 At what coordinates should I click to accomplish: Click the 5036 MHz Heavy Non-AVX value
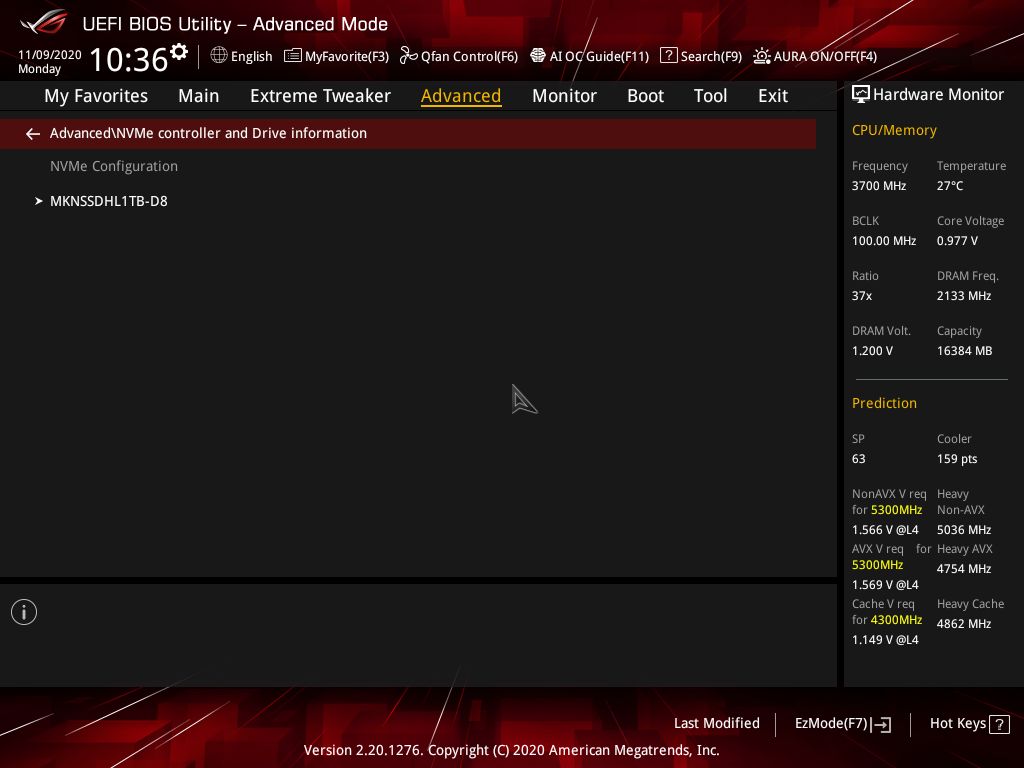pos(964,530)
